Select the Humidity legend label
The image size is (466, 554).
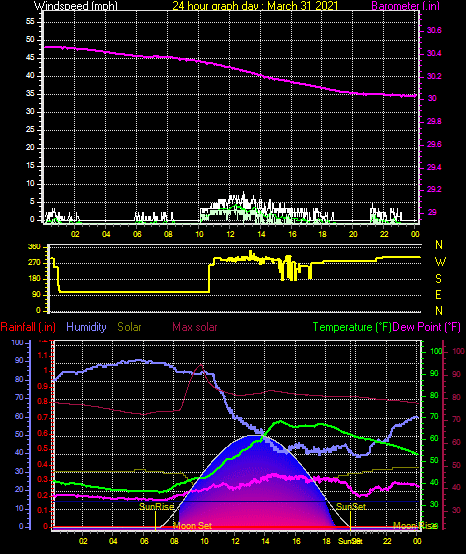coord(86,327)
